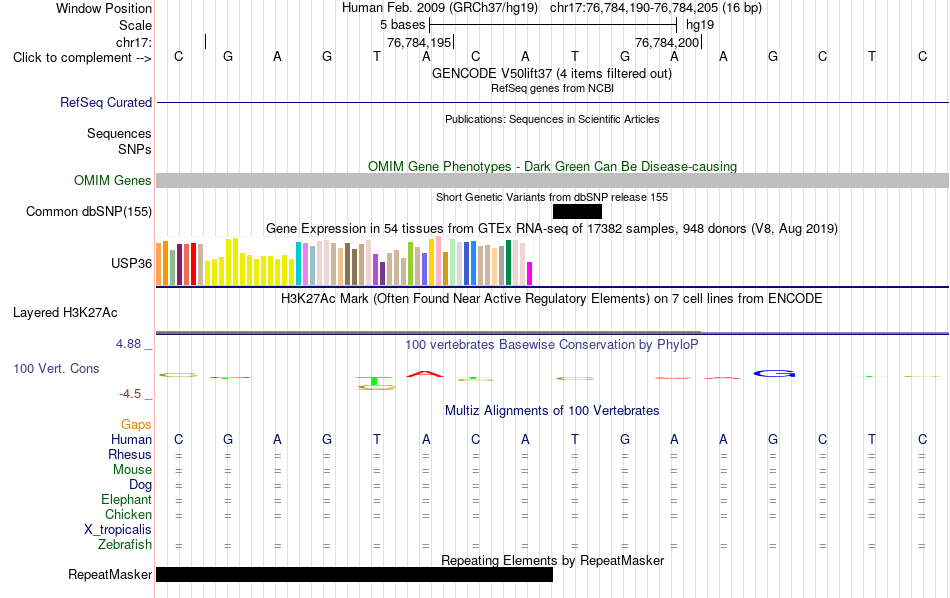The height and width of the screenshot is (598, 950).
Task: Open the Common dbSNP(155) track label
Action: (89, 211)
